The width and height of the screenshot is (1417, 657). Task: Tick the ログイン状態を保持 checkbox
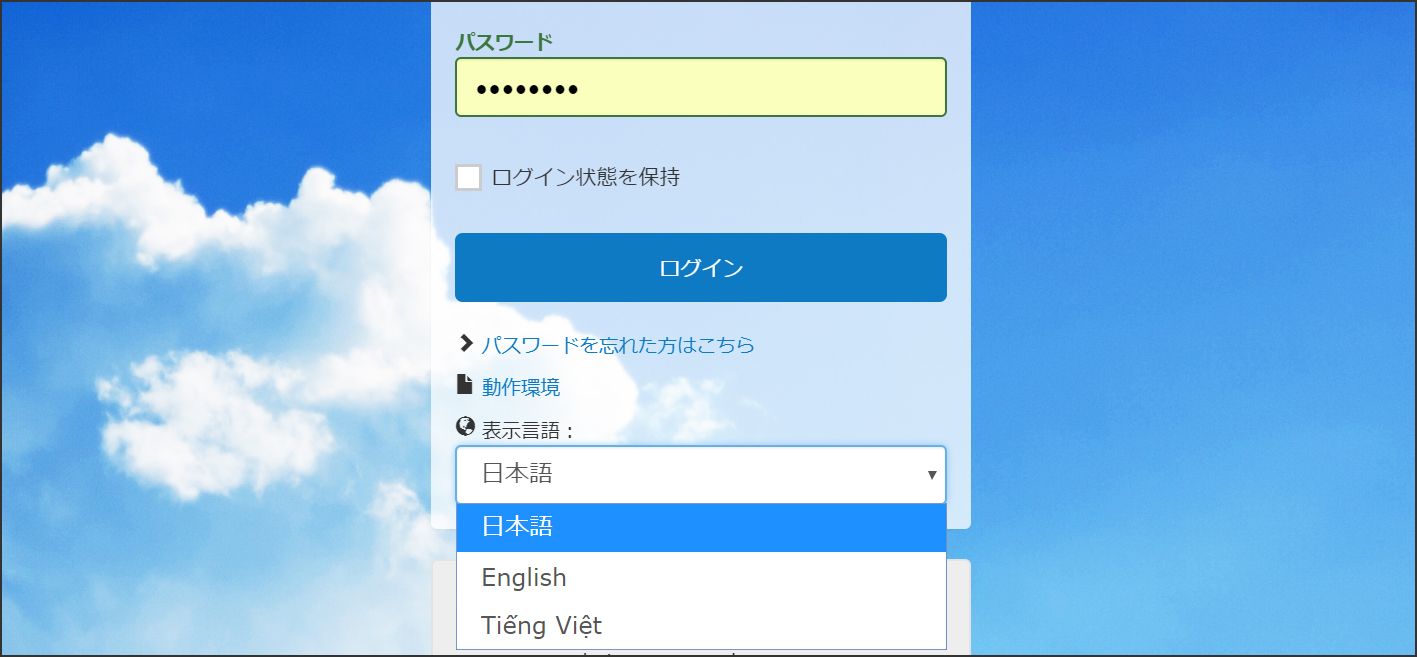coord(468,178)
